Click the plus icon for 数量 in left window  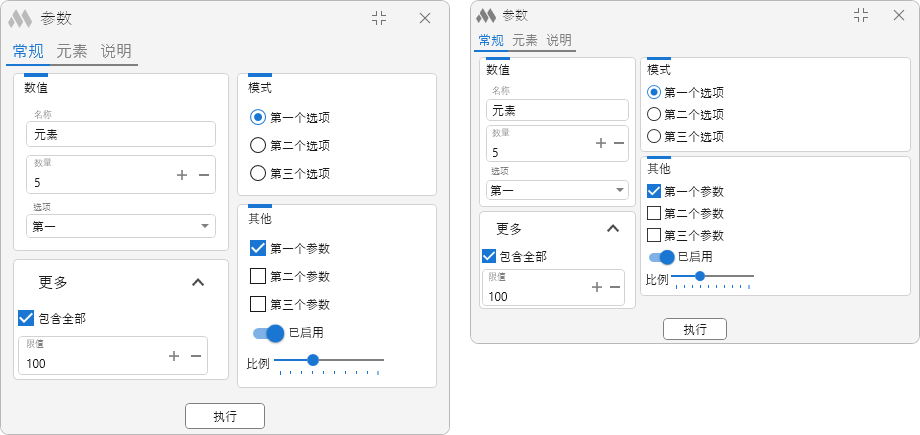point(182,175)
